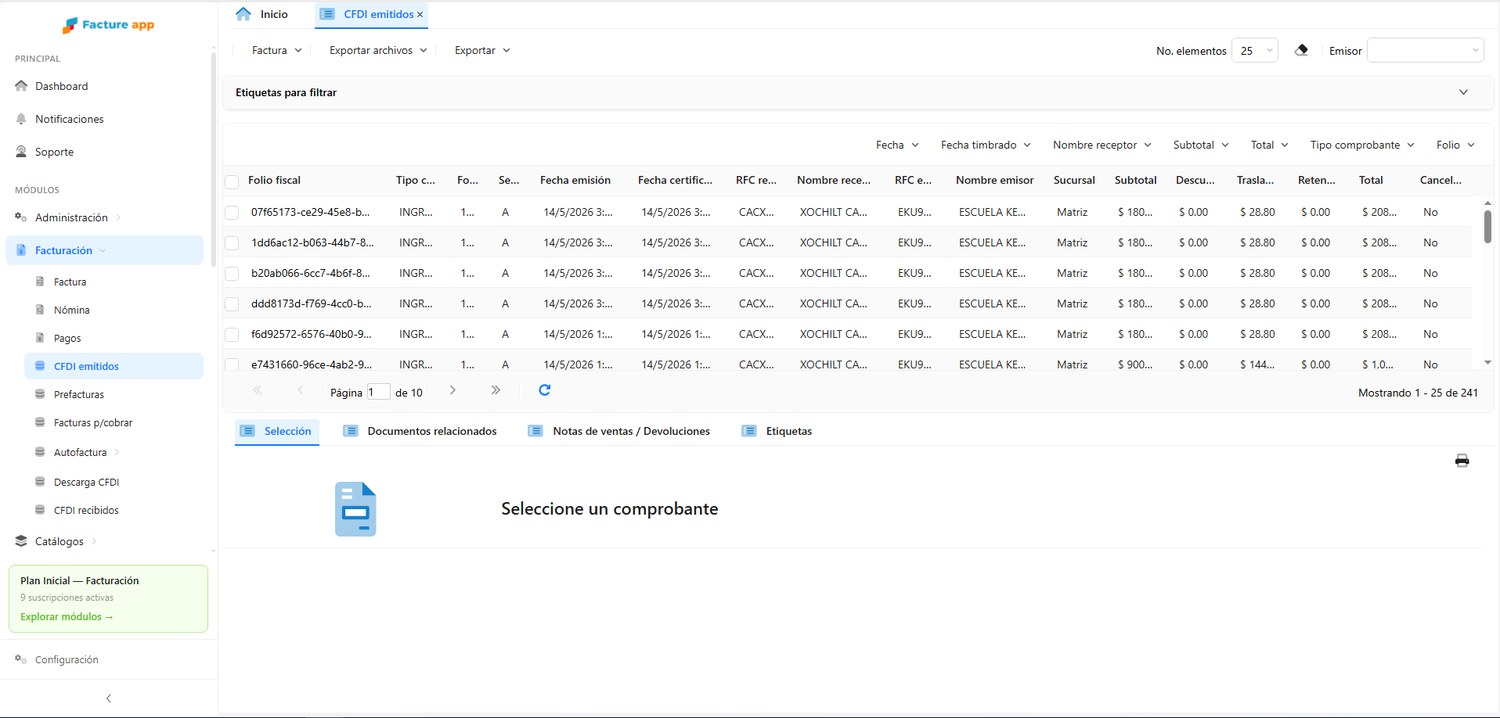Image resolution: width=1500 pixels, height=718 pixels.
Task: Click the Configuración gear icon
Action: point(21,660)
